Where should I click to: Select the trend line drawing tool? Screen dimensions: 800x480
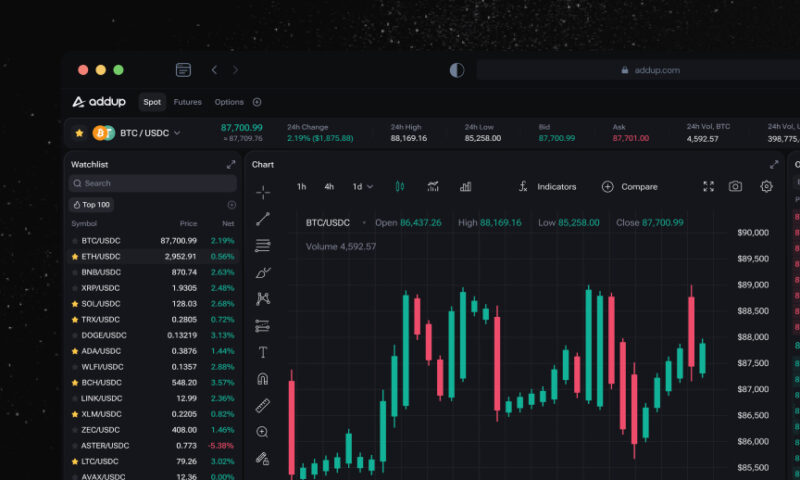pos(263,219)
